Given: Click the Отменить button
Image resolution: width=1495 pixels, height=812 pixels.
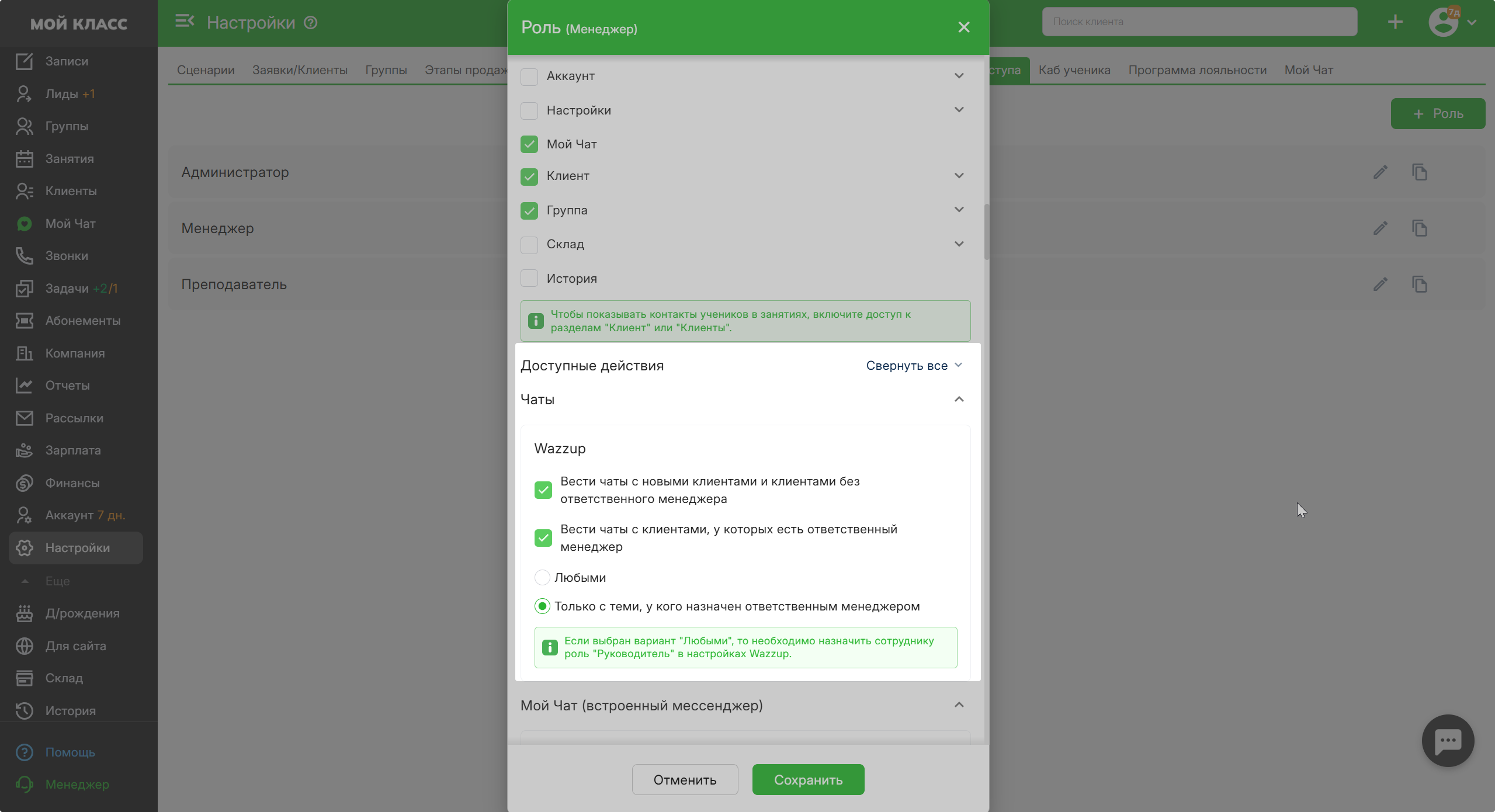Looking at the screenshot, I should pos(685,779).
